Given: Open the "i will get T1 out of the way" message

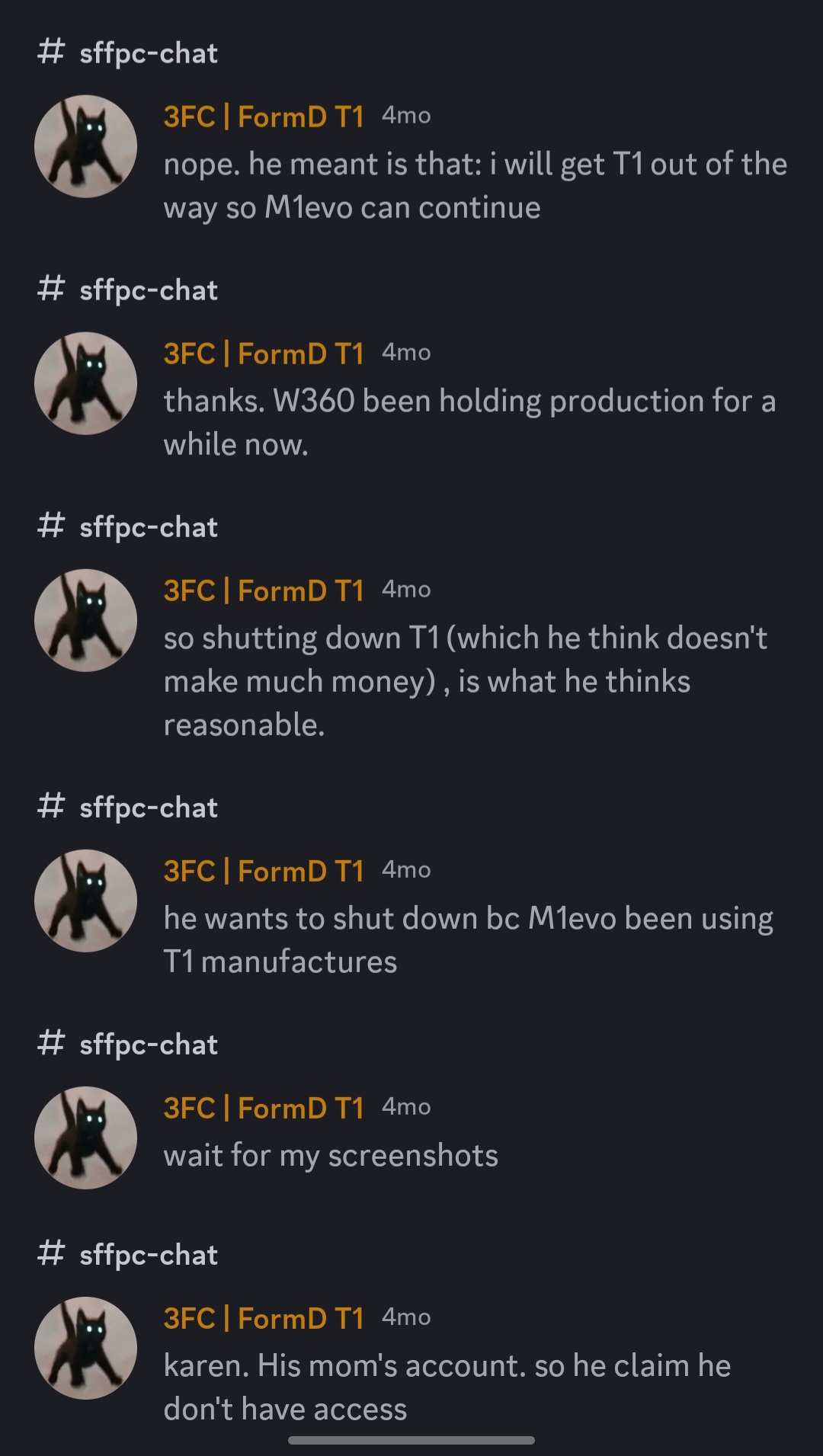Looking at the screenshot, I should coord(474,186).
